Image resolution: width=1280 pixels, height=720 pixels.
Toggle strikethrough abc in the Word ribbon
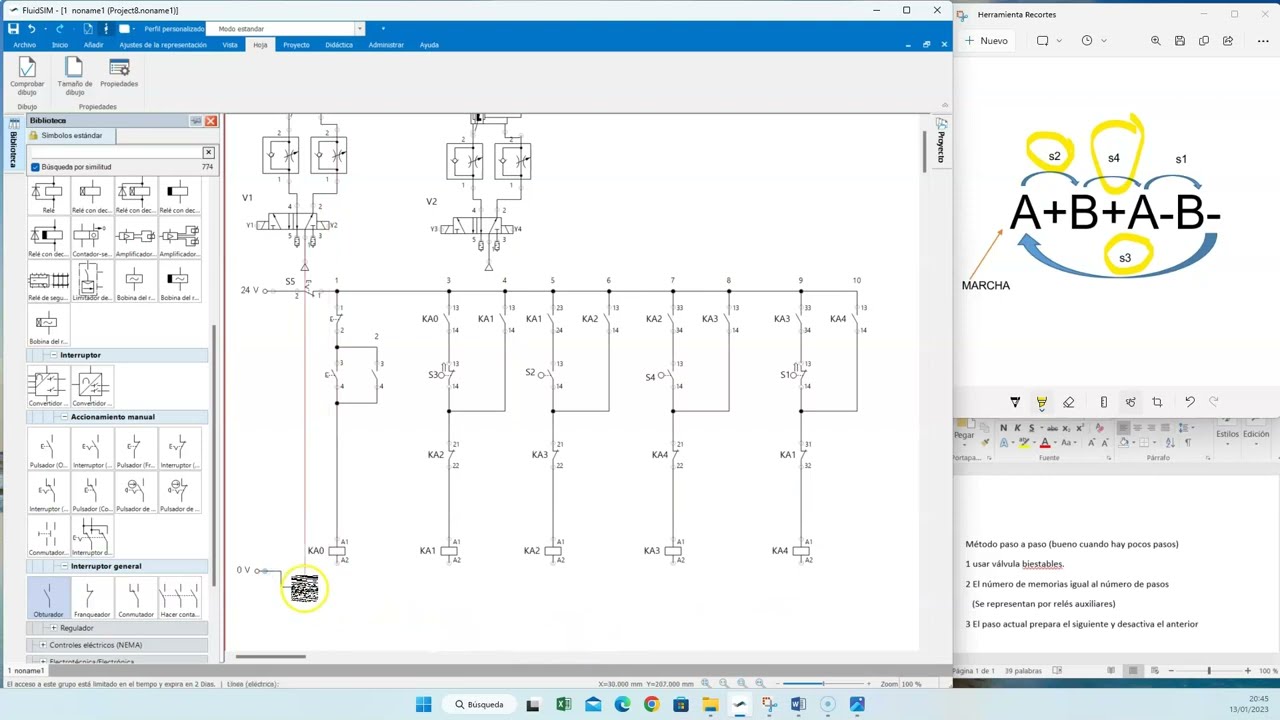[x=1052, y=428]
